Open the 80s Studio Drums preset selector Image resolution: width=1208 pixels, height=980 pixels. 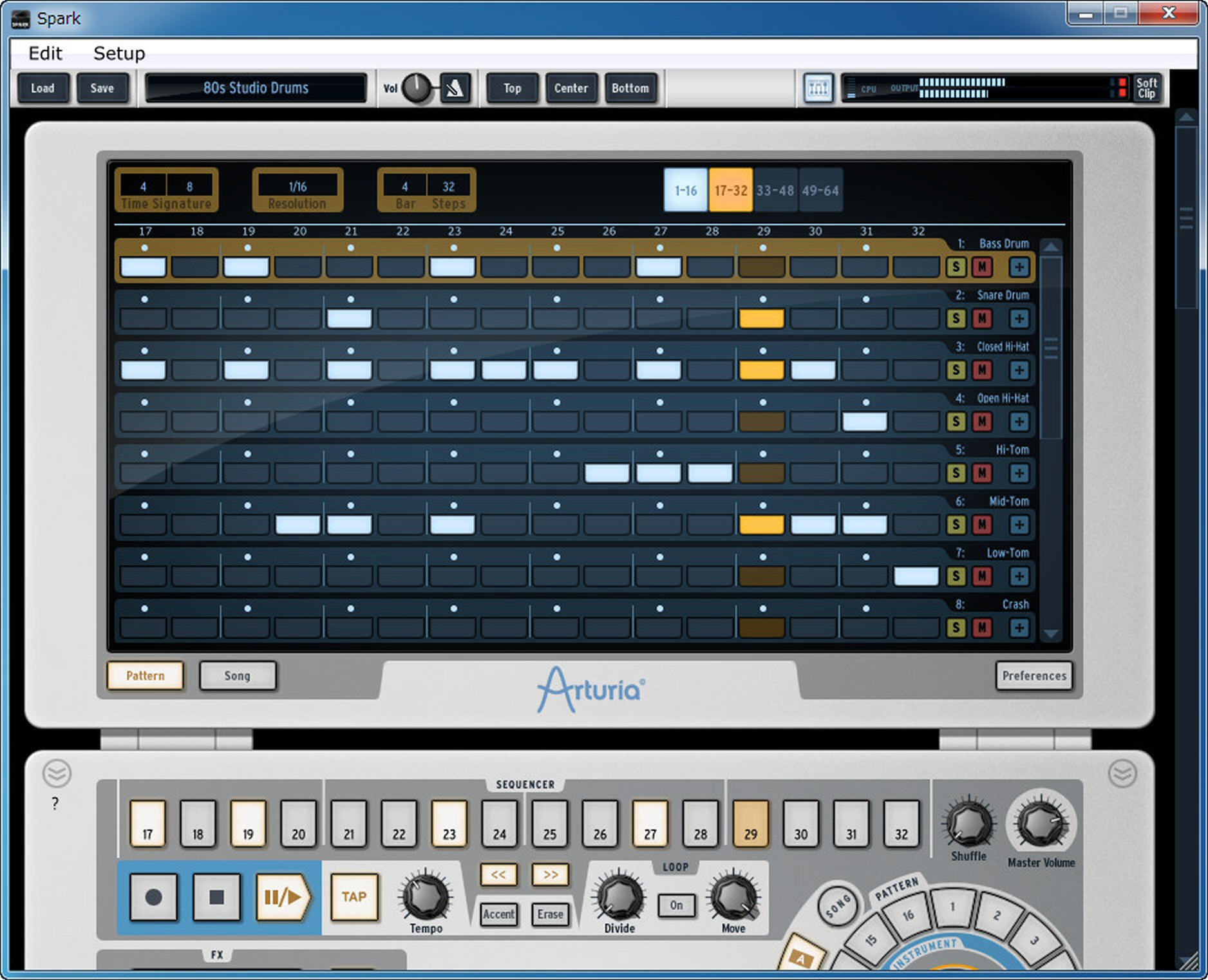(256, 88)
